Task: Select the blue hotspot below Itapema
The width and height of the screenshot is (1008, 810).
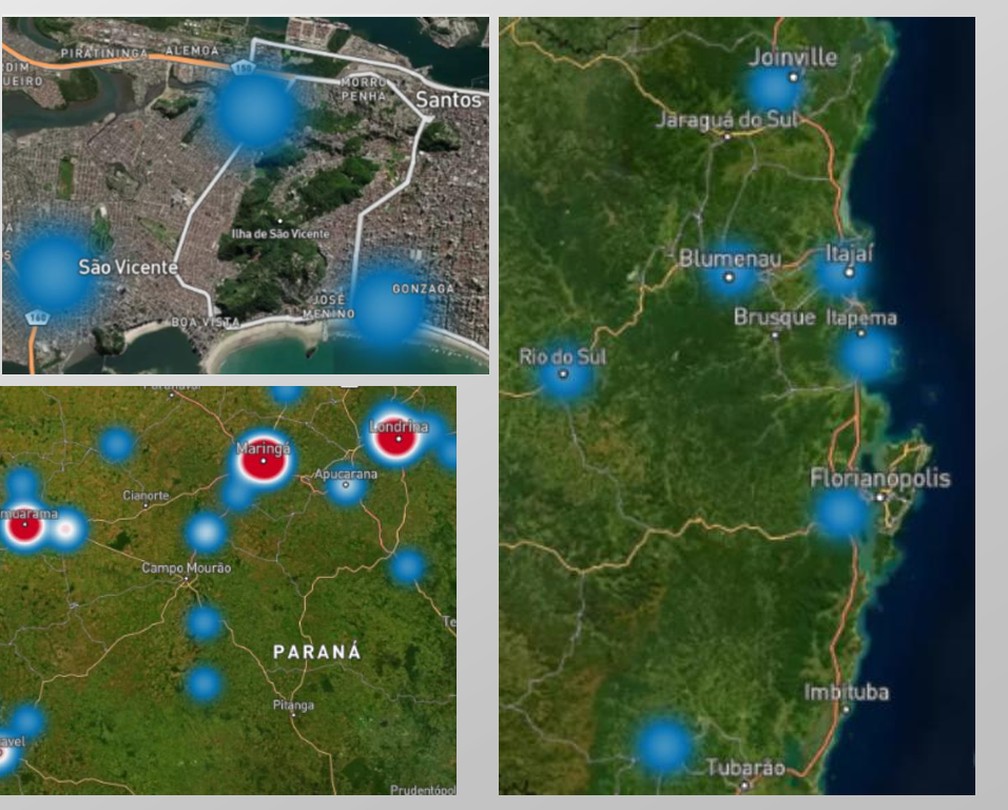Action: 865,354
